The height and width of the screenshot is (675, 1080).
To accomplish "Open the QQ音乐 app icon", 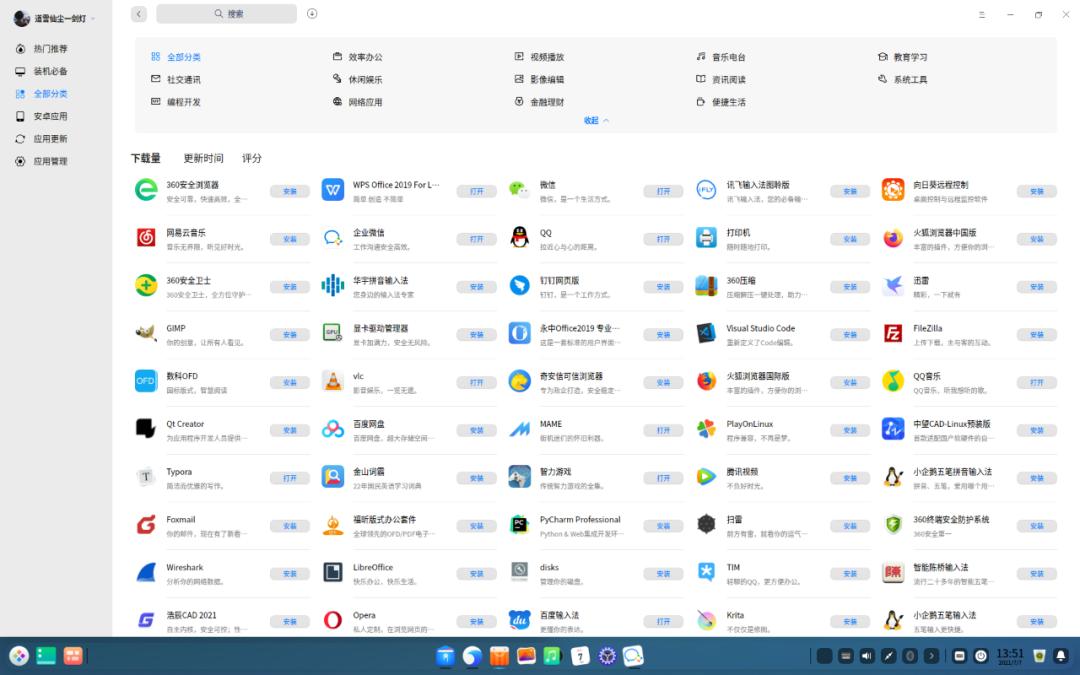I will (x=893, y=381).
